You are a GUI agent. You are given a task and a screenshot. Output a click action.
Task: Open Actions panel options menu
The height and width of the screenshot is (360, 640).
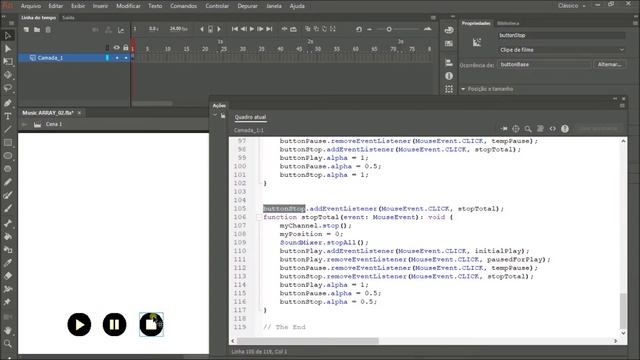click(622, 106)
